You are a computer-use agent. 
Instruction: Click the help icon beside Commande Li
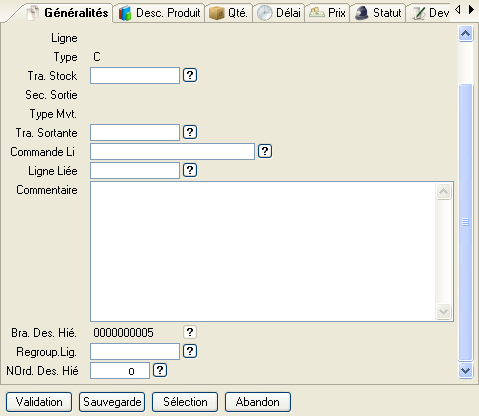point(265,151)
